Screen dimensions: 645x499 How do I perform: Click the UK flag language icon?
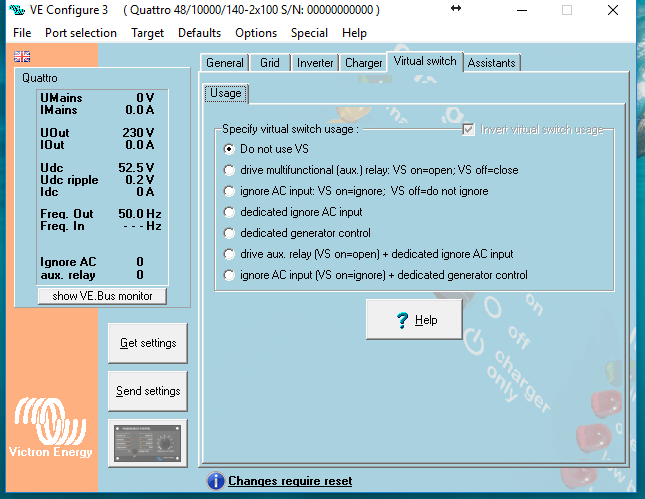(22, 56)
